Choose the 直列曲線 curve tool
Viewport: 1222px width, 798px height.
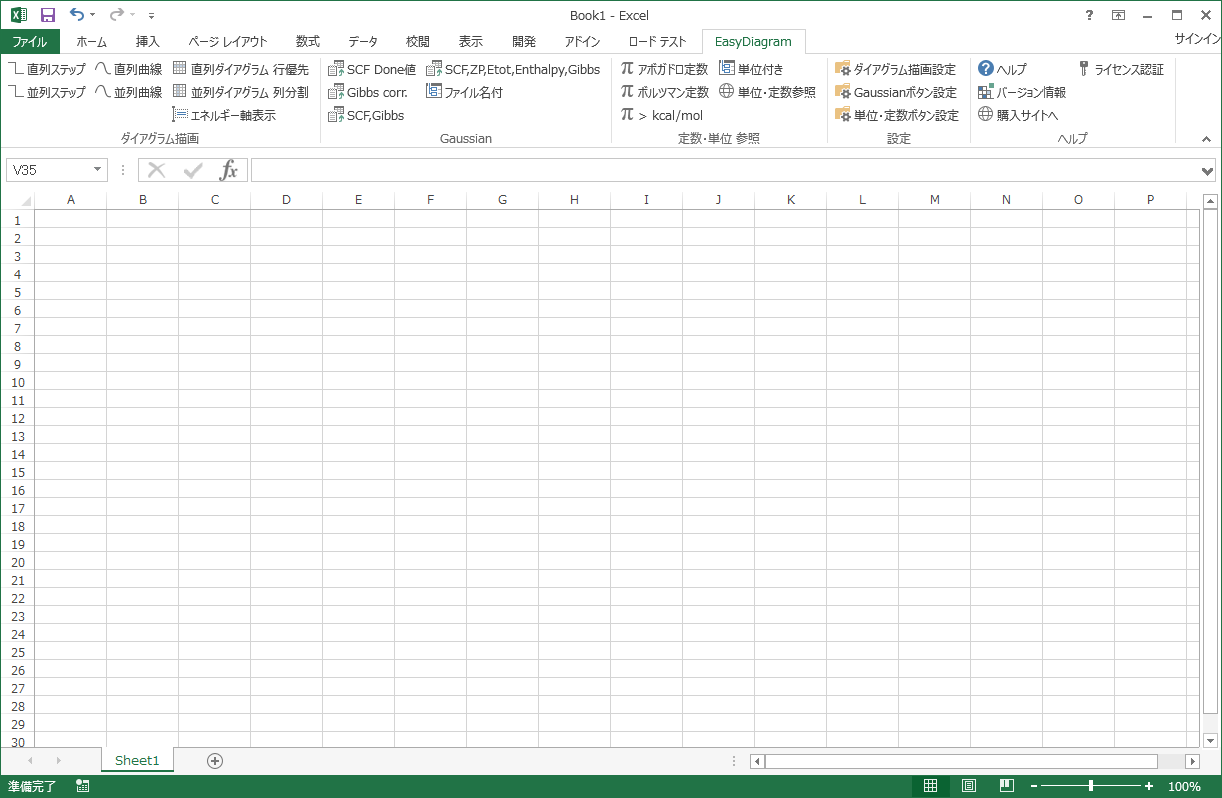pyautogui.click(x=129, y=69)
